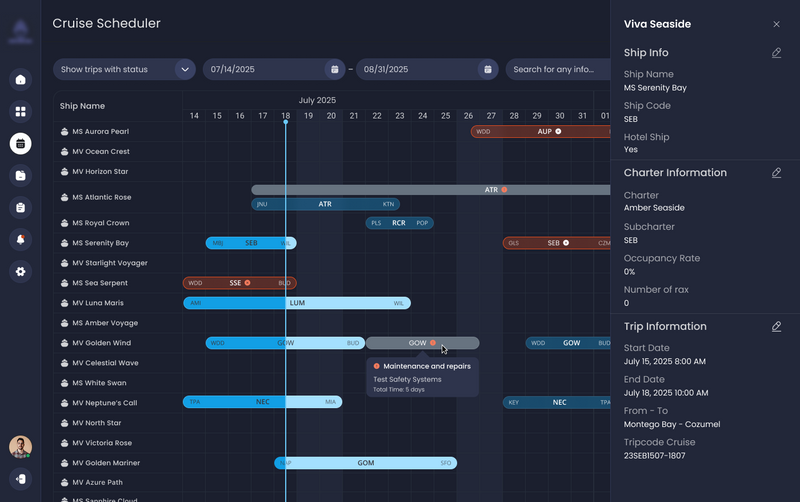Expand the 'Show trips with status' dropdown
Viewport: 800px width, 502px height.
pyautogui.click(x=184, y=70)
